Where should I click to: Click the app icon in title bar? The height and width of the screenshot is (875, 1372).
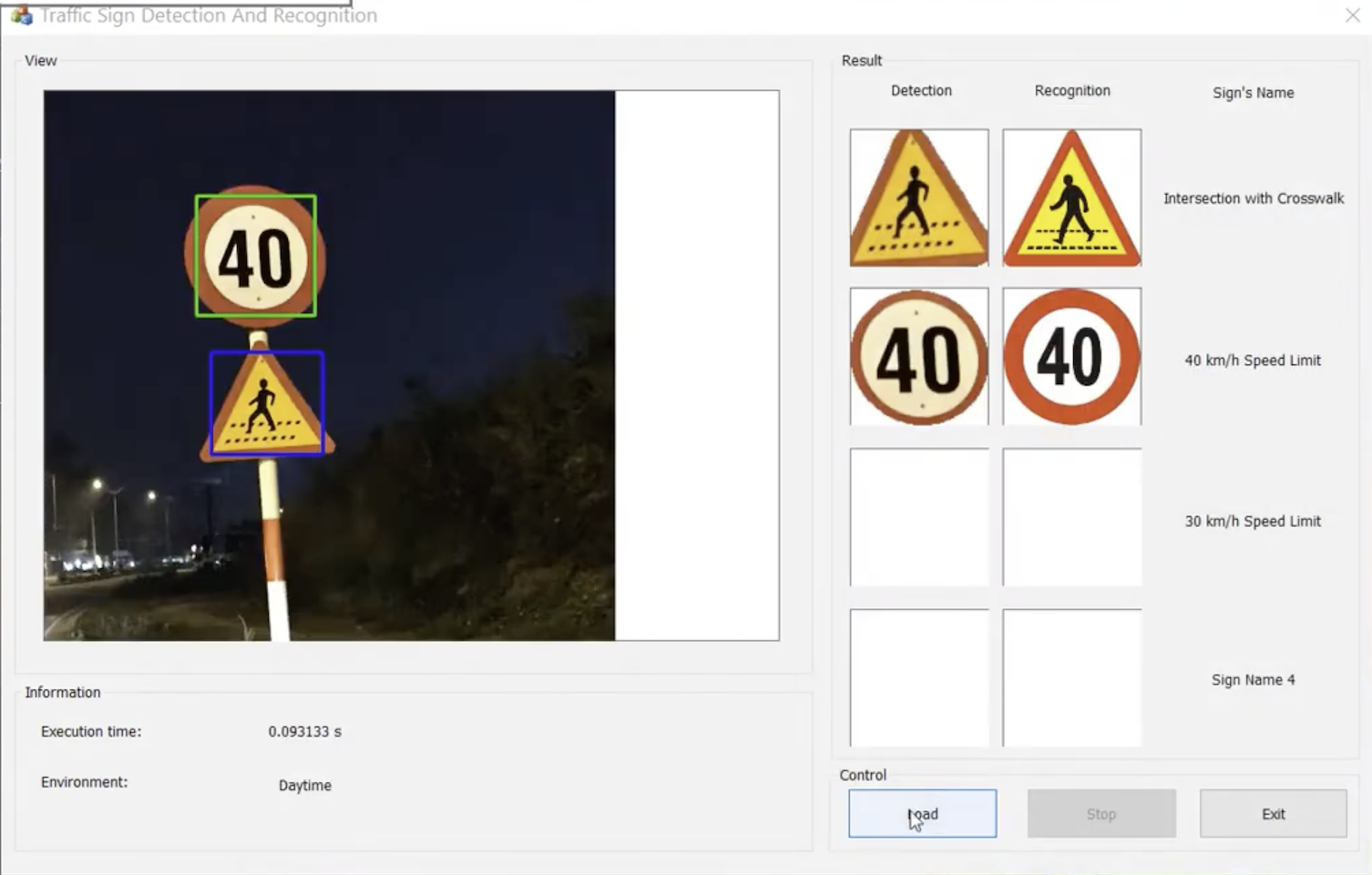(21, 15)
